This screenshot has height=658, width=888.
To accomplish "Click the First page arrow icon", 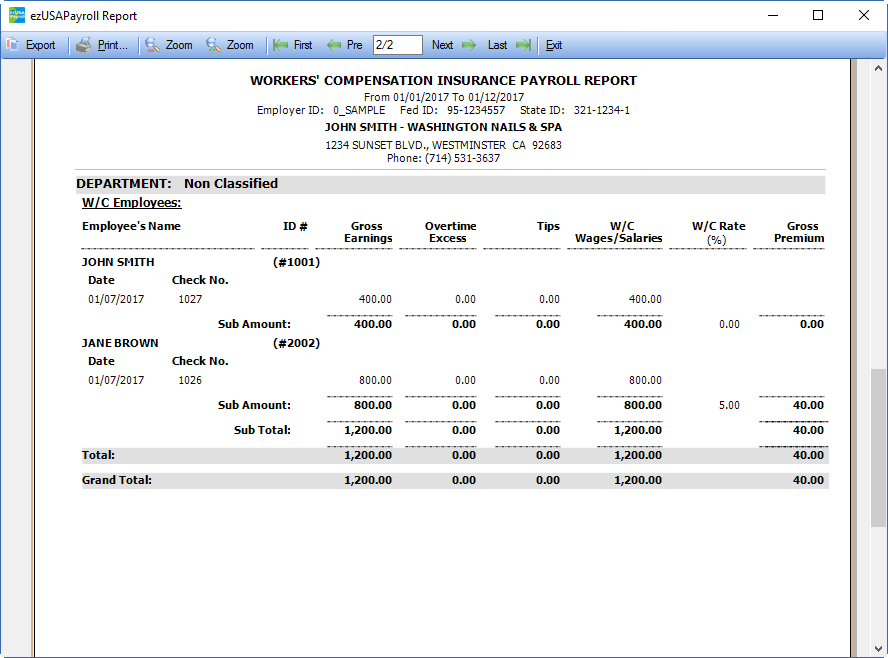I will (x=280, y=45).
